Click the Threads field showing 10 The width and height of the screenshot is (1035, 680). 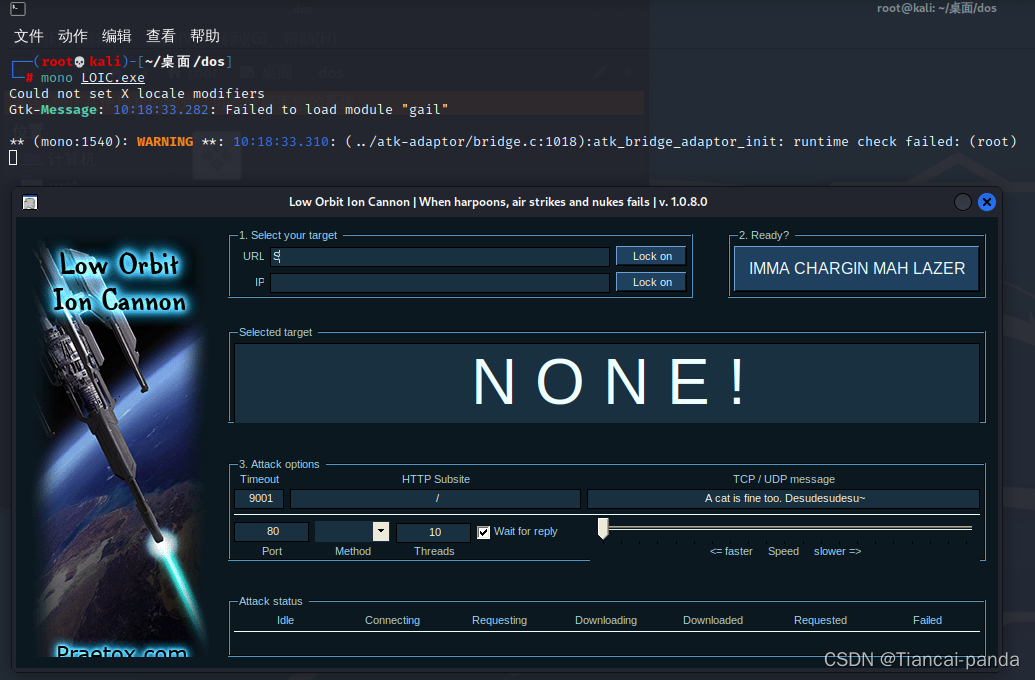[434, 532]
